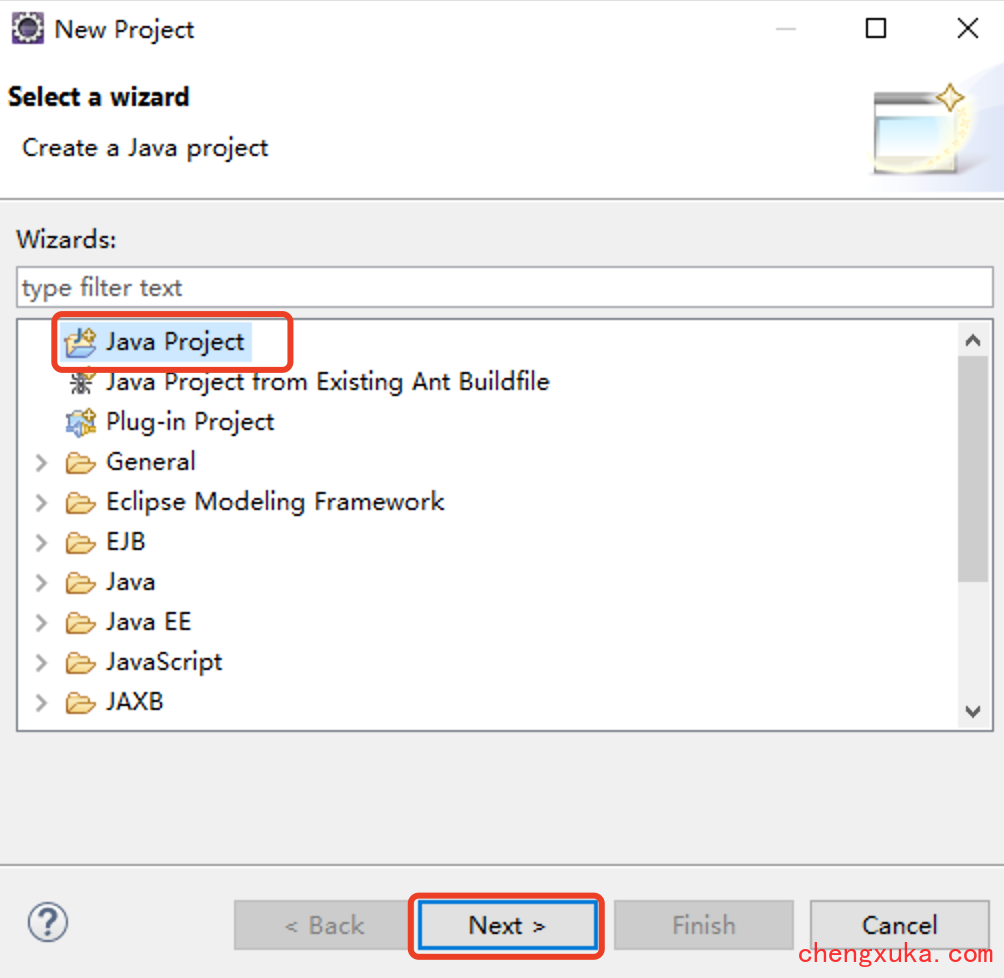Click the scrollbar up arrow in wizard list
Image resolution: width=1004 pixels, height=978 pixels.
973,340
